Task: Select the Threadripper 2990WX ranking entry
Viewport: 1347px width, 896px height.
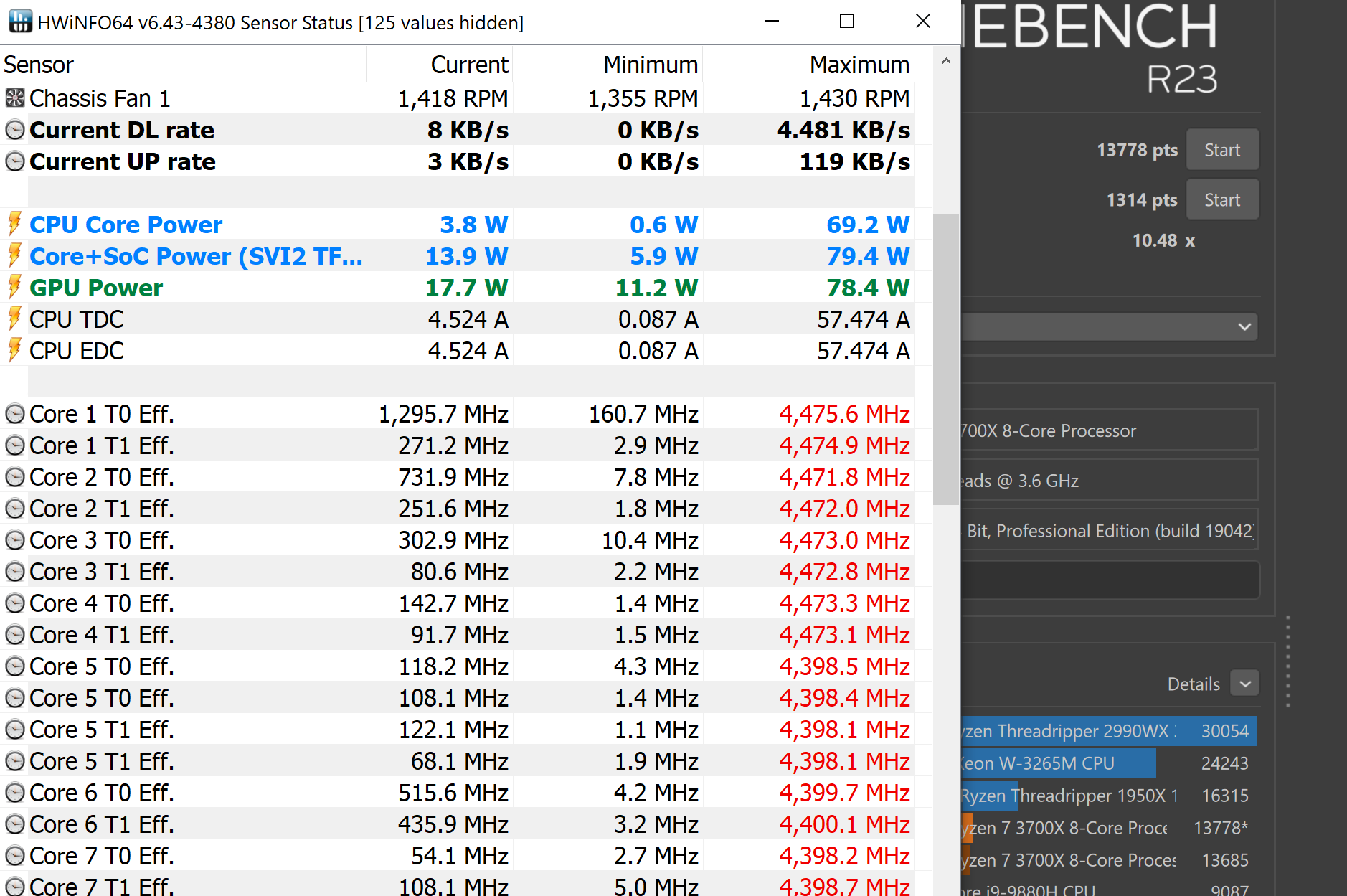Action: [1109, 731]
